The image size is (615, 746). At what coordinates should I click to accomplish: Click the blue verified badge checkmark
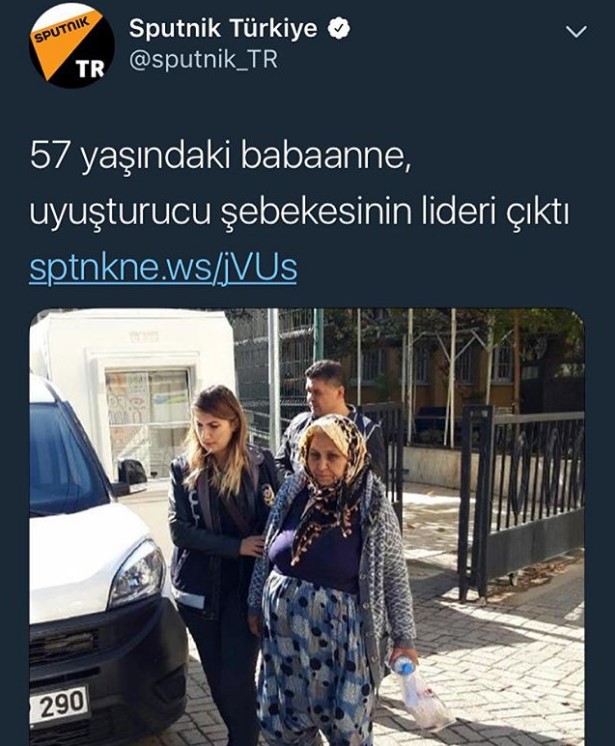tap(339, 28)
